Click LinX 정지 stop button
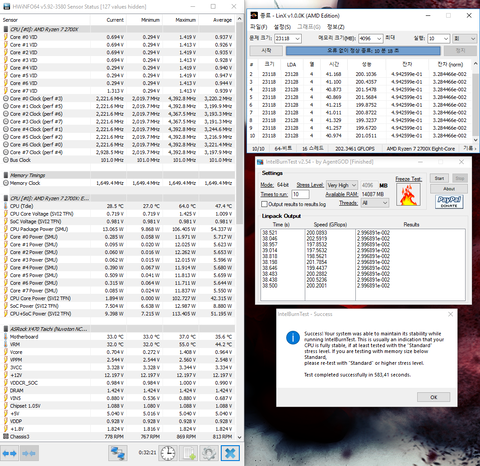 coord(460,51)
